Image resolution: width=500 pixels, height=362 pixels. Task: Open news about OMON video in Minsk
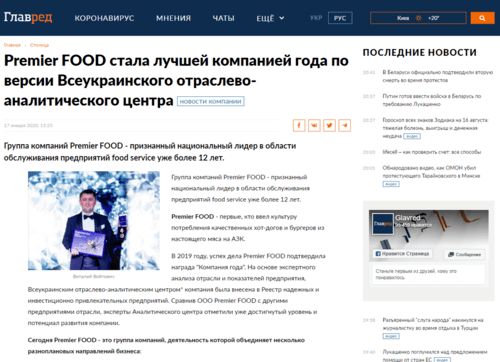431,172
